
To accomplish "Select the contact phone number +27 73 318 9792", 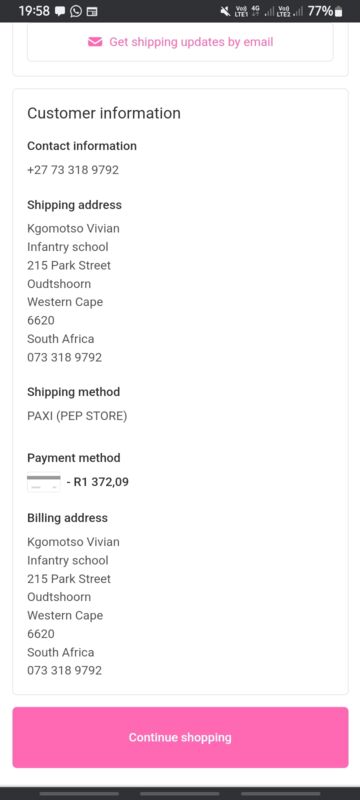I will click(x=73, y=170).
